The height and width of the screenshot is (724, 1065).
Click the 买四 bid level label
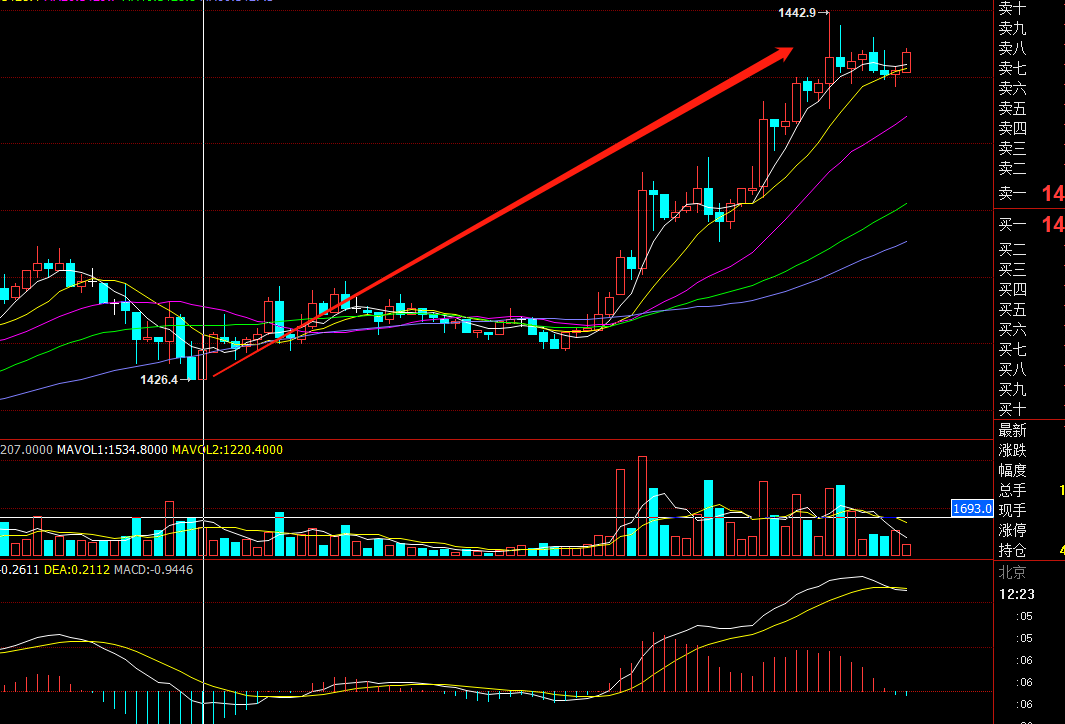tap(1013, 290)
